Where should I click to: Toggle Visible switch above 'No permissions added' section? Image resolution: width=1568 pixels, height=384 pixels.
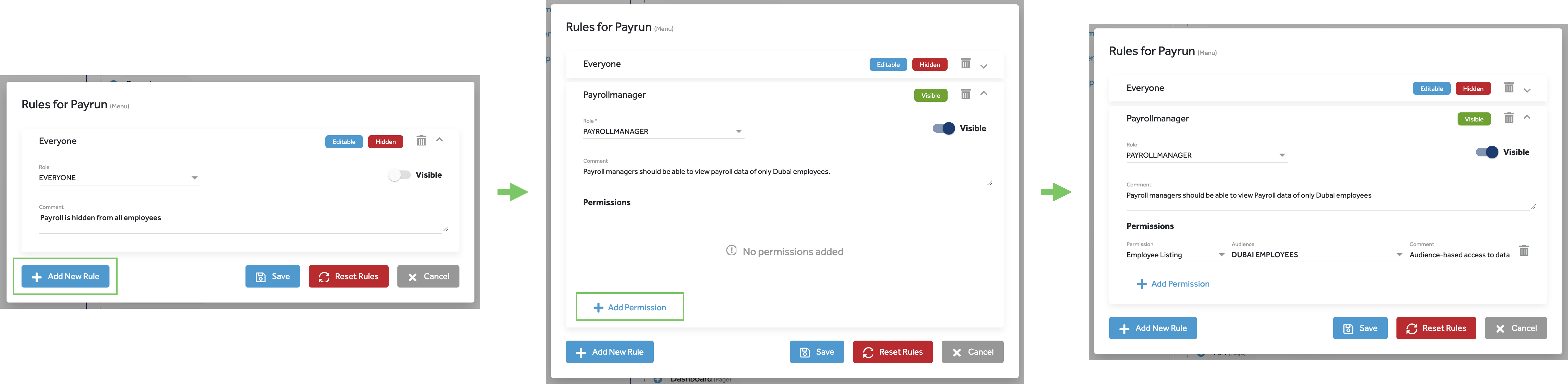point(944,129)
